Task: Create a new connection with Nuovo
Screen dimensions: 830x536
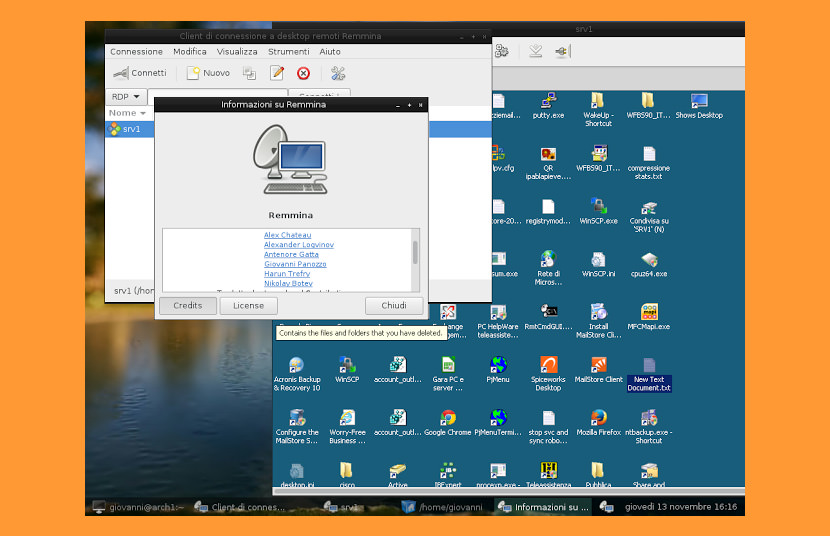Action: pyautogui.click(x=209, y=73)
